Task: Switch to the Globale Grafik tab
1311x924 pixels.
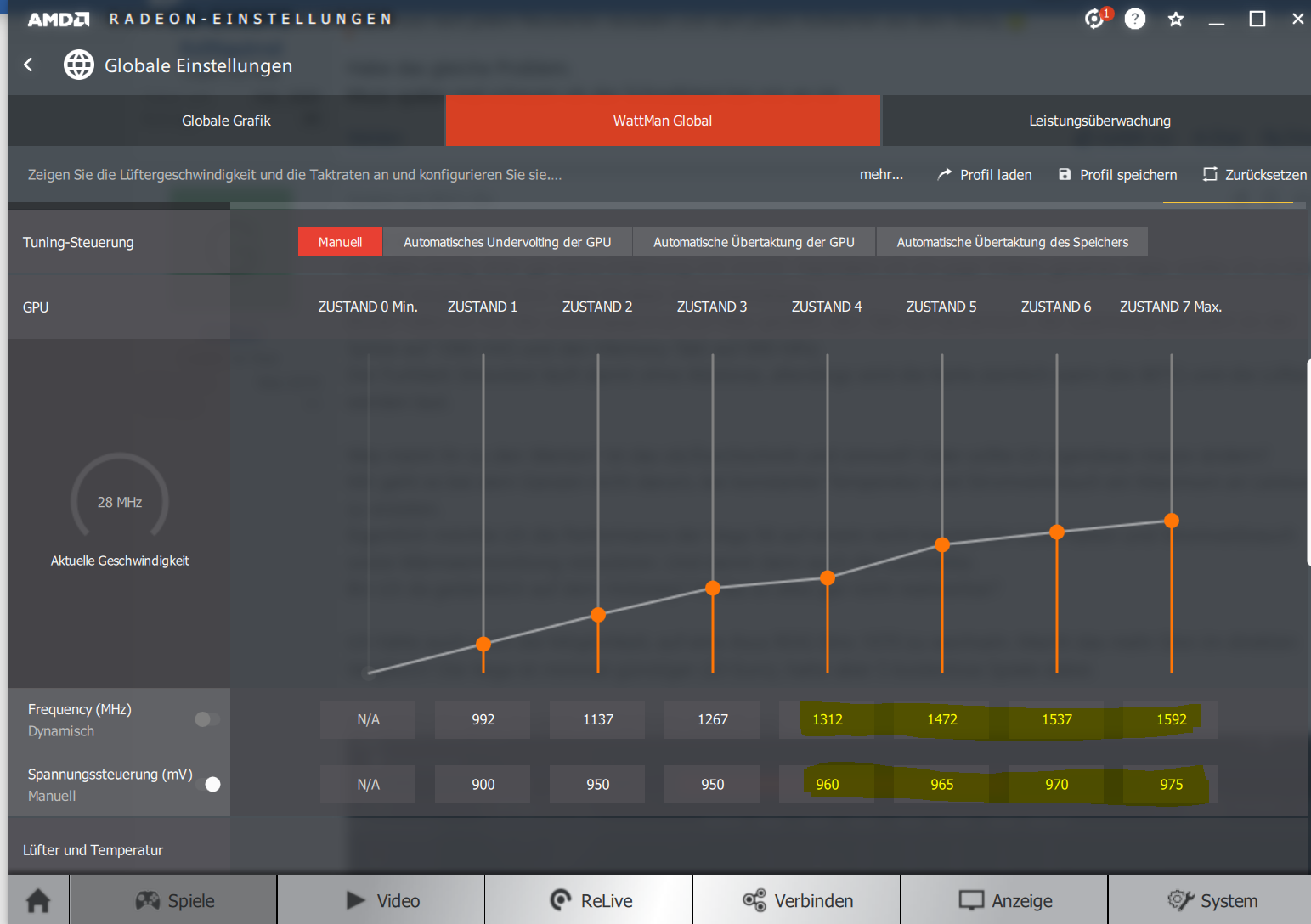Action: pos(226,121)
